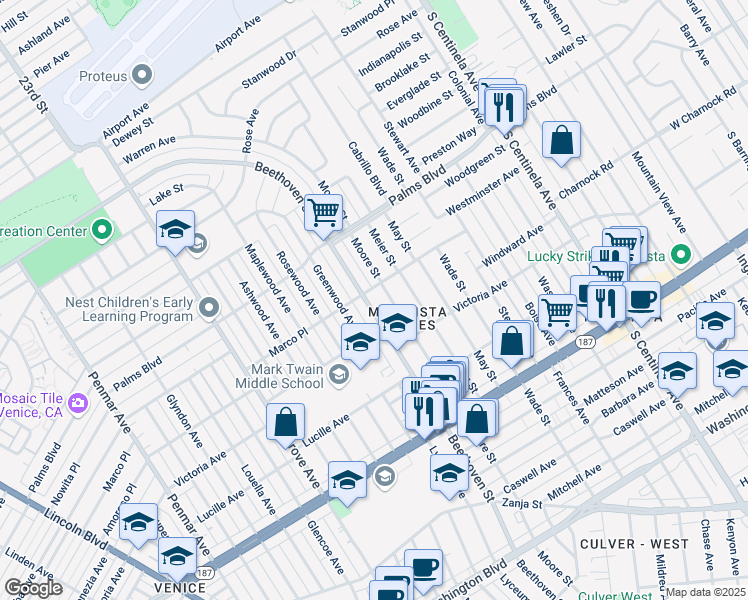
Task: Click the shopping bag marker on Lucille Ave
Action: [285, 422]
